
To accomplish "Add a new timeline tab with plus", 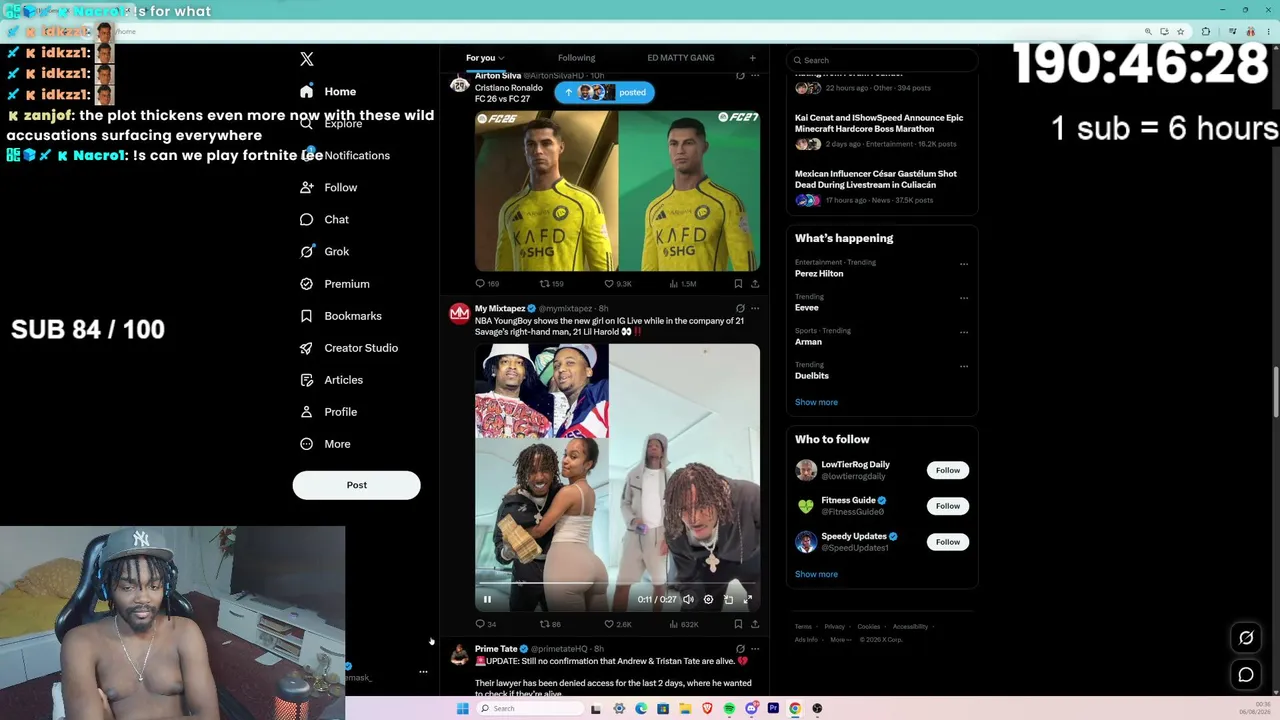I will 753,58.
